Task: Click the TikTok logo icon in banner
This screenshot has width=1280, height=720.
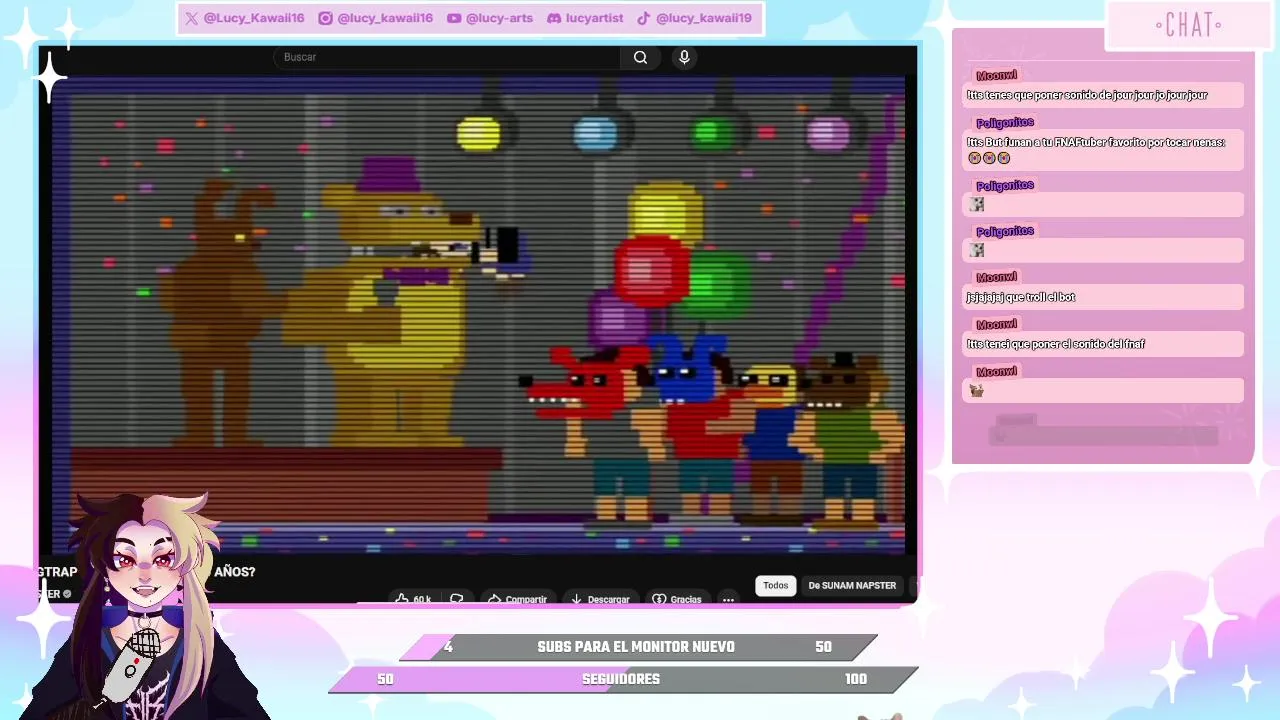Action: point(644,18)
